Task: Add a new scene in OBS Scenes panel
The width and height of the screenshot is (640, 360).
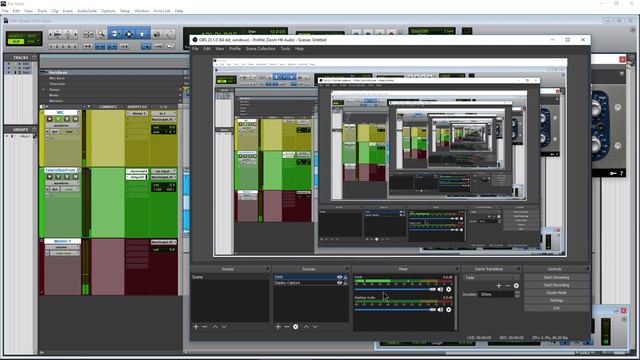Action: (x=196, y=327)
